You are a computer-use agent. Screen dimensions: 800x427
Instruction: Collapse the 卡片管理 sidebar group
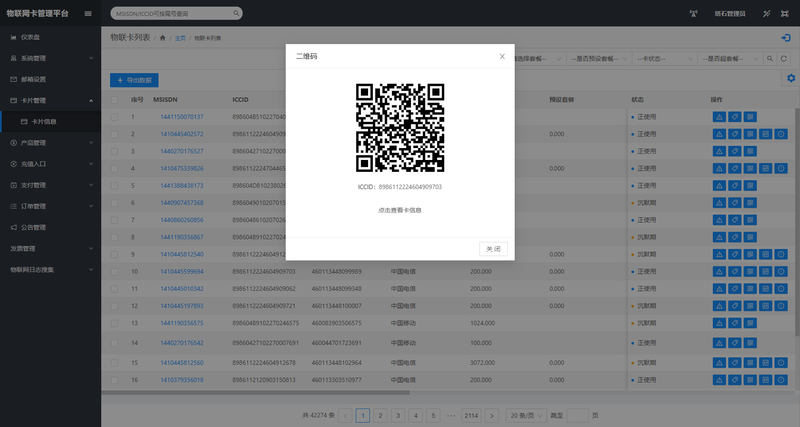(x=51, y=101)
